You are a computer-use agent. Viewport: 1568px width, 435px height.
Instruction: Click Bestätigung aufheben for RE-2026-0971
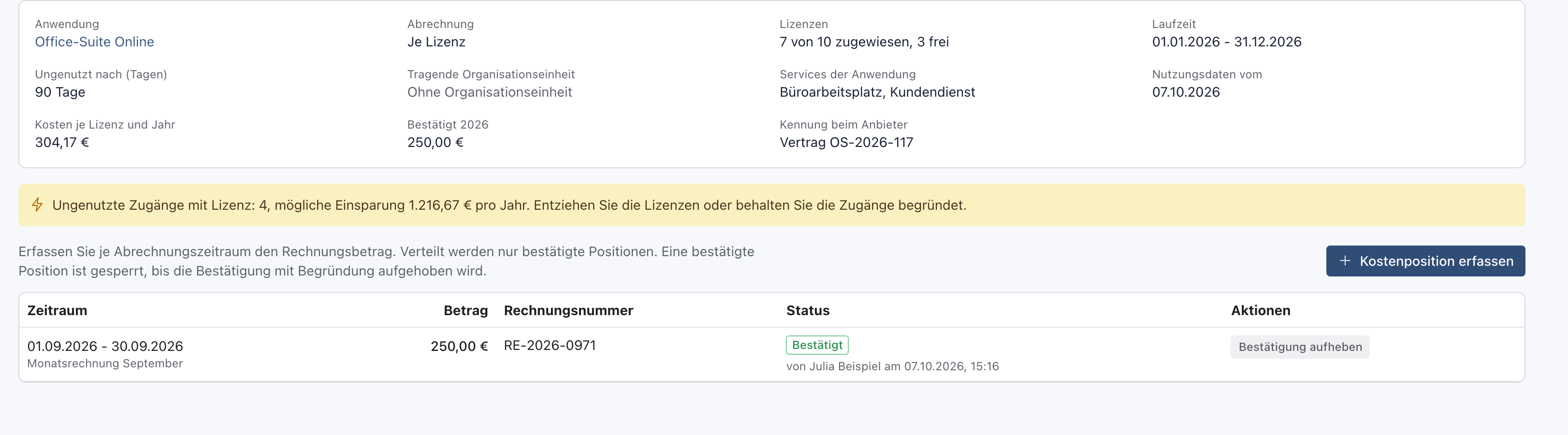click(x=1300, y=347)
